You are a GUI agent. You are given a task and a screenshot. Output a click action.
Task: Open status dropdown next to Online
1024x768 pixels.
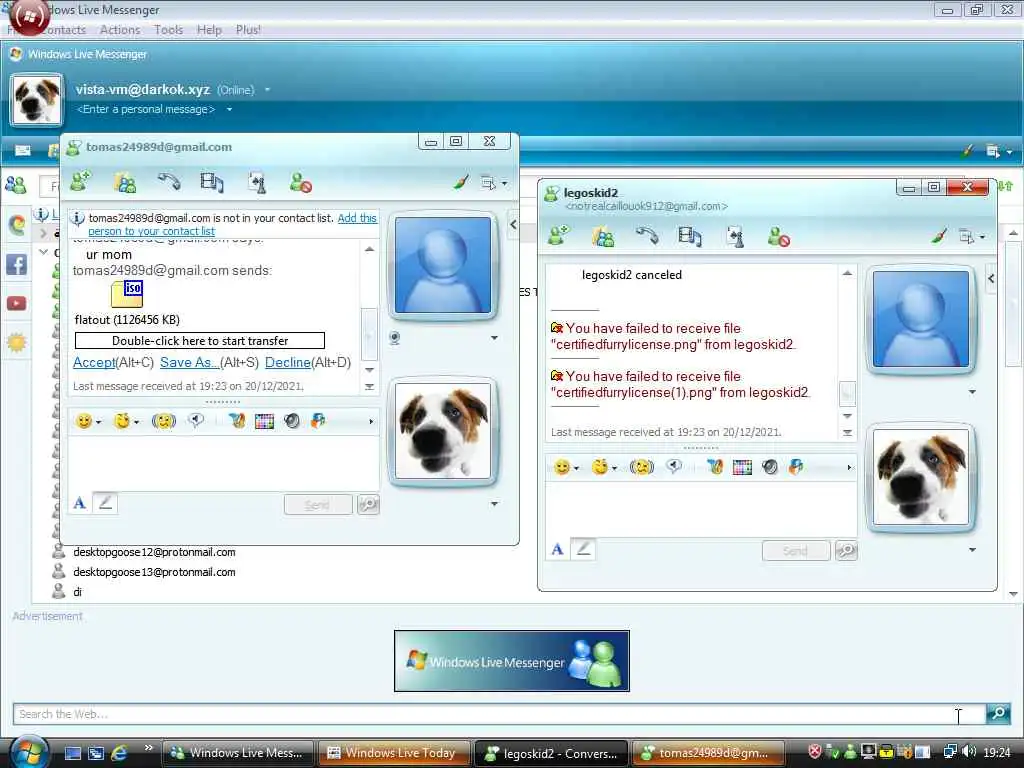[267, 90]
